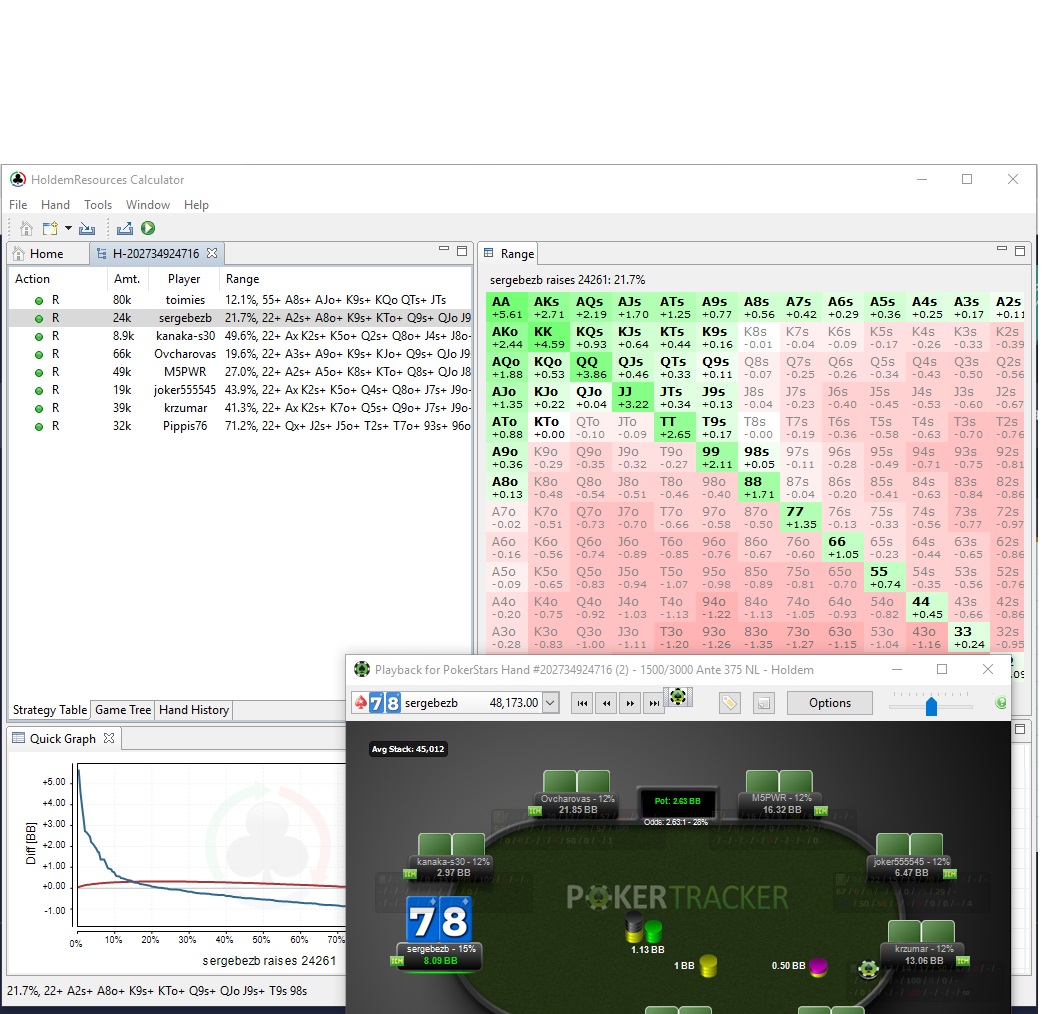This screenshot has height=1014, width=1043.
Task: Jump to hand start in Playback window
Action: pos(582,703)
